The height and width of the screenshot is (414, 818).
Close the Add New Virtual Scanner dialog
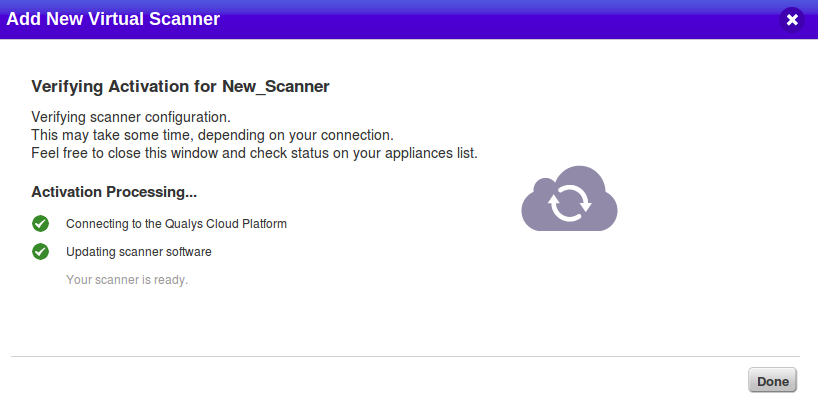point(792,20)
